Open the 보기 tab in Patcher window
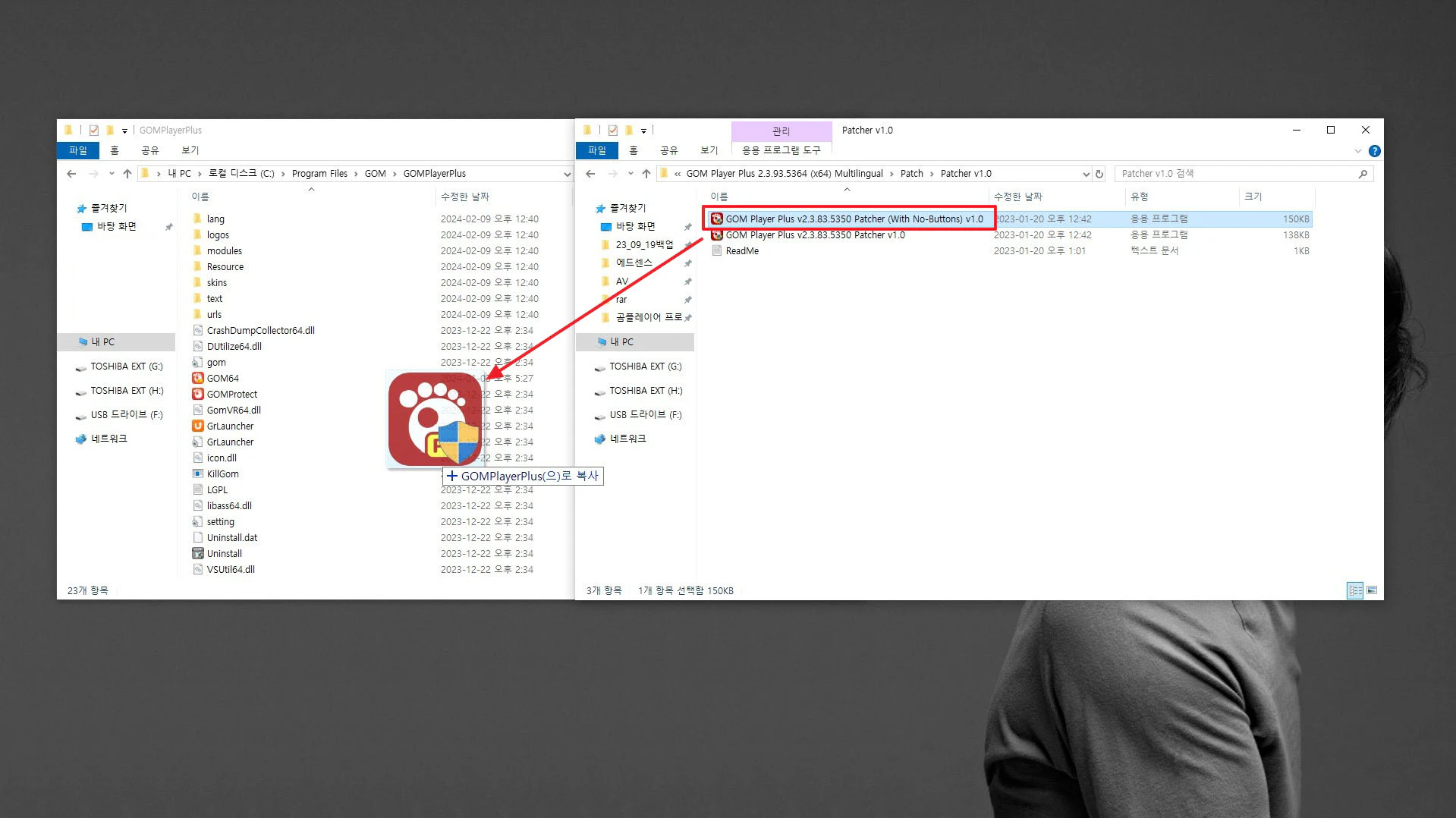This screenshot has height=818, width=1456. pyautogui.click(x=709, y=150)
